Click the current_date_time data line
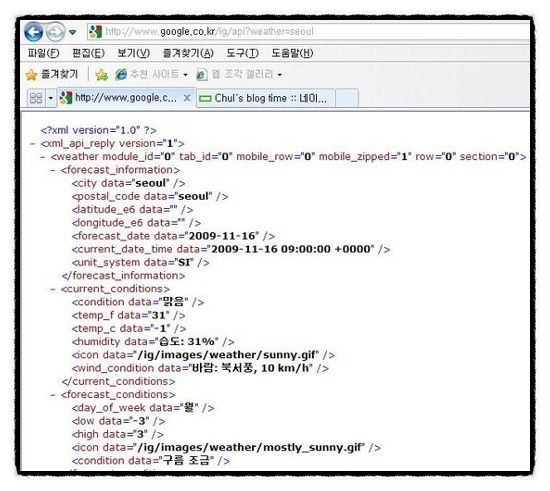550x491 pixels. [x=231, y=249]
